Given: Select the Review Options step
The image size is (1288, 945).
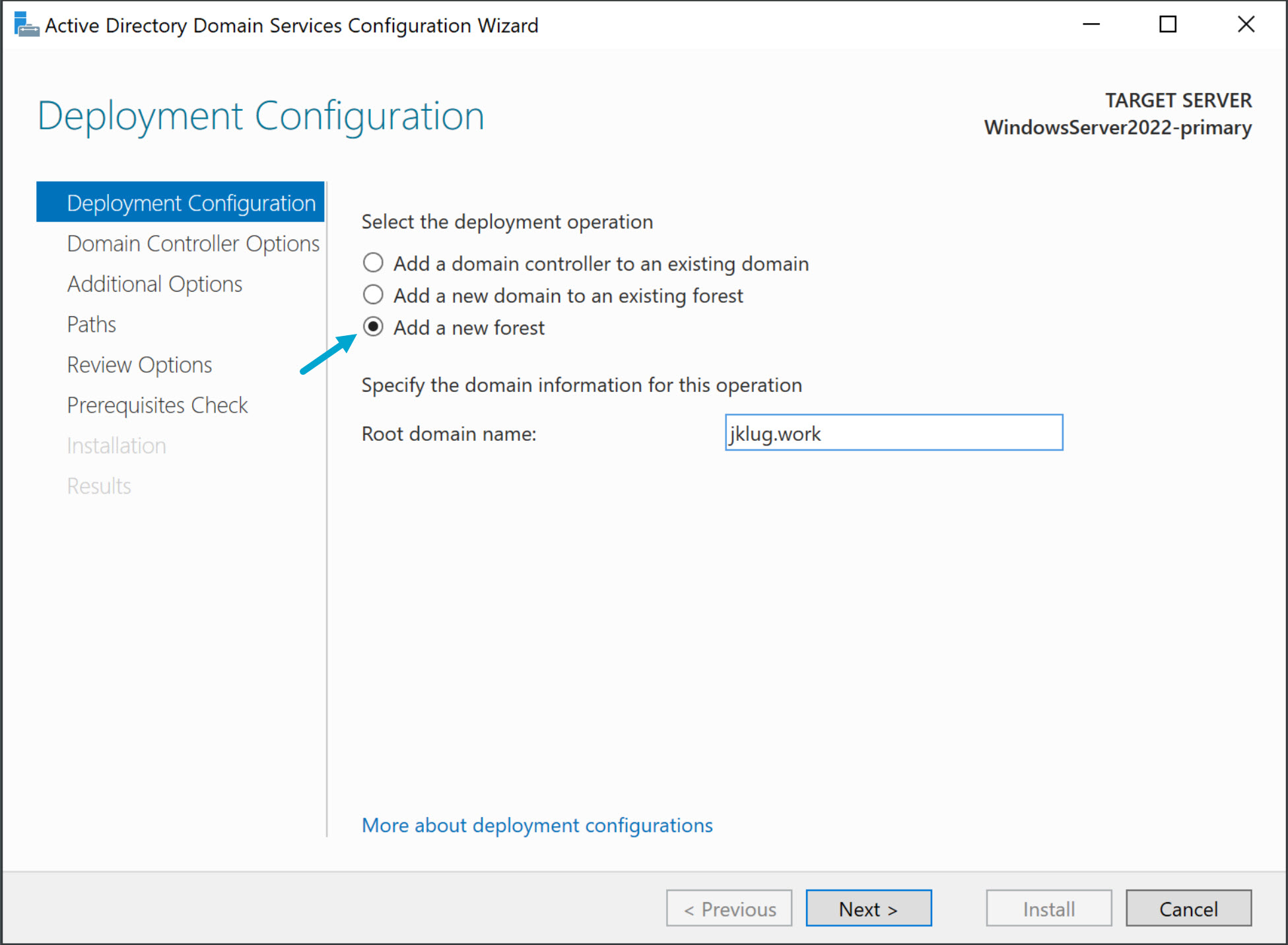Looking at the screenshot, I should click(x=139, y=364).
